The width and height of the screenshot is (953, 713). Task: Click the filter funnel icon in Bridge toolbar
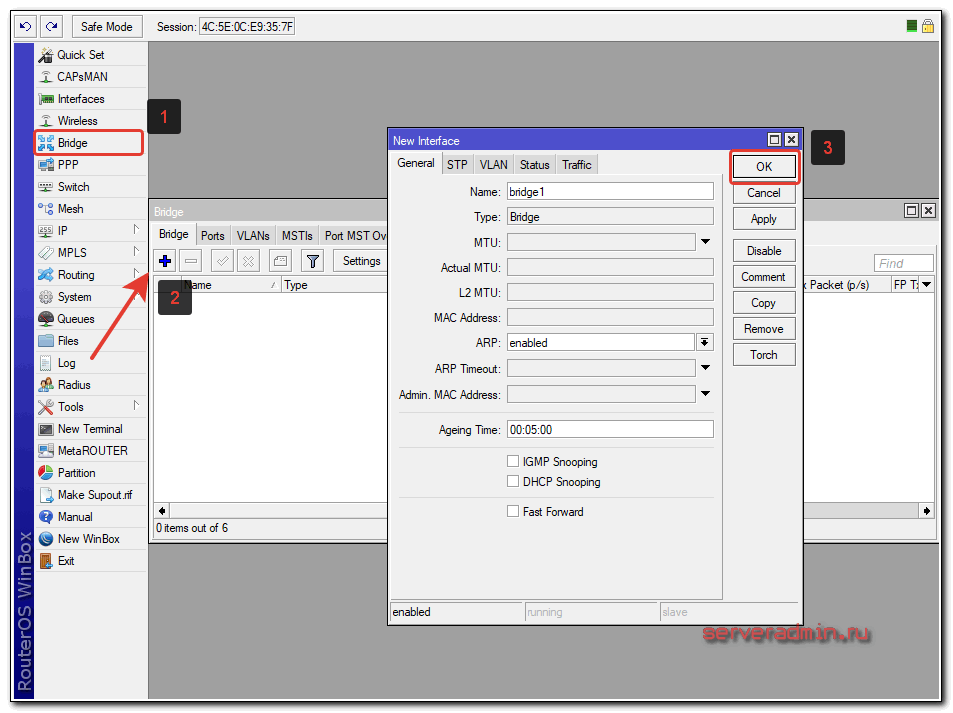(313, 261)
